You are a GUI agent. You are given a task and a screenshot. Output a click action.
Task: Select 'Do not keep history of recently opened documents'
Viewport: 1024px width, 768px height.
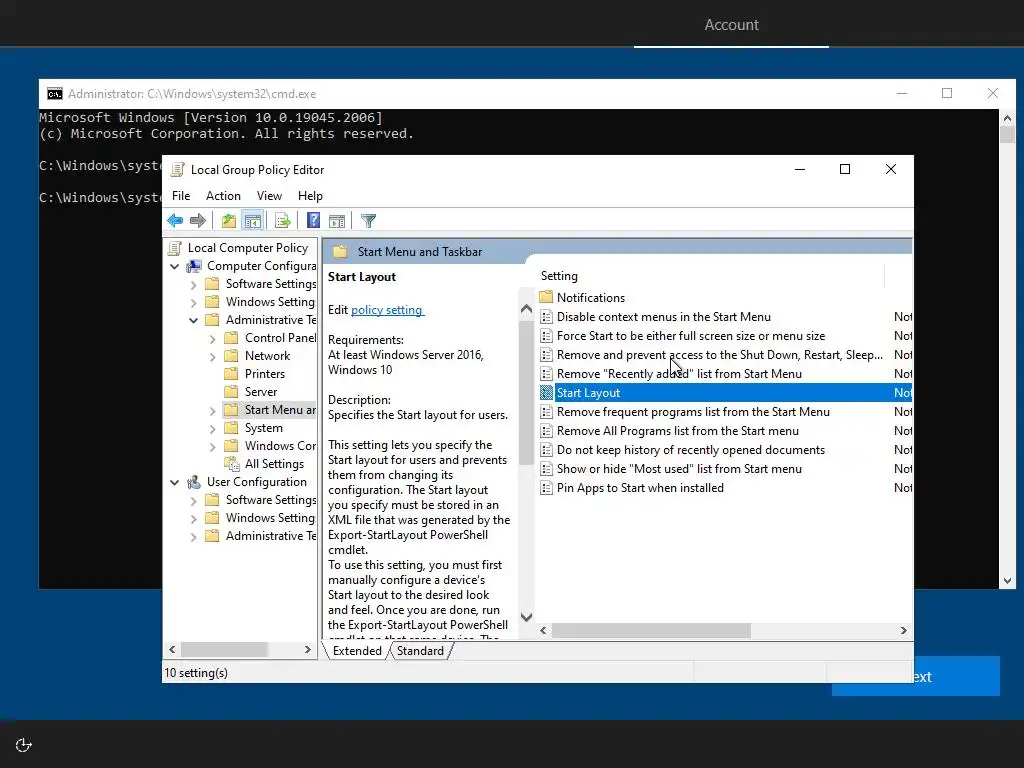690,450
